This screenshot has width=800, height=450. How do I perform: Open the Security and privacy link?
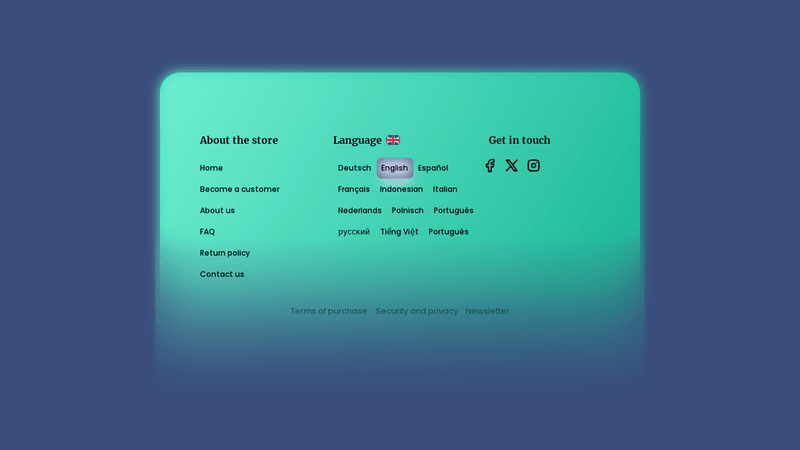pyautogui.click(x=417, y=311)
